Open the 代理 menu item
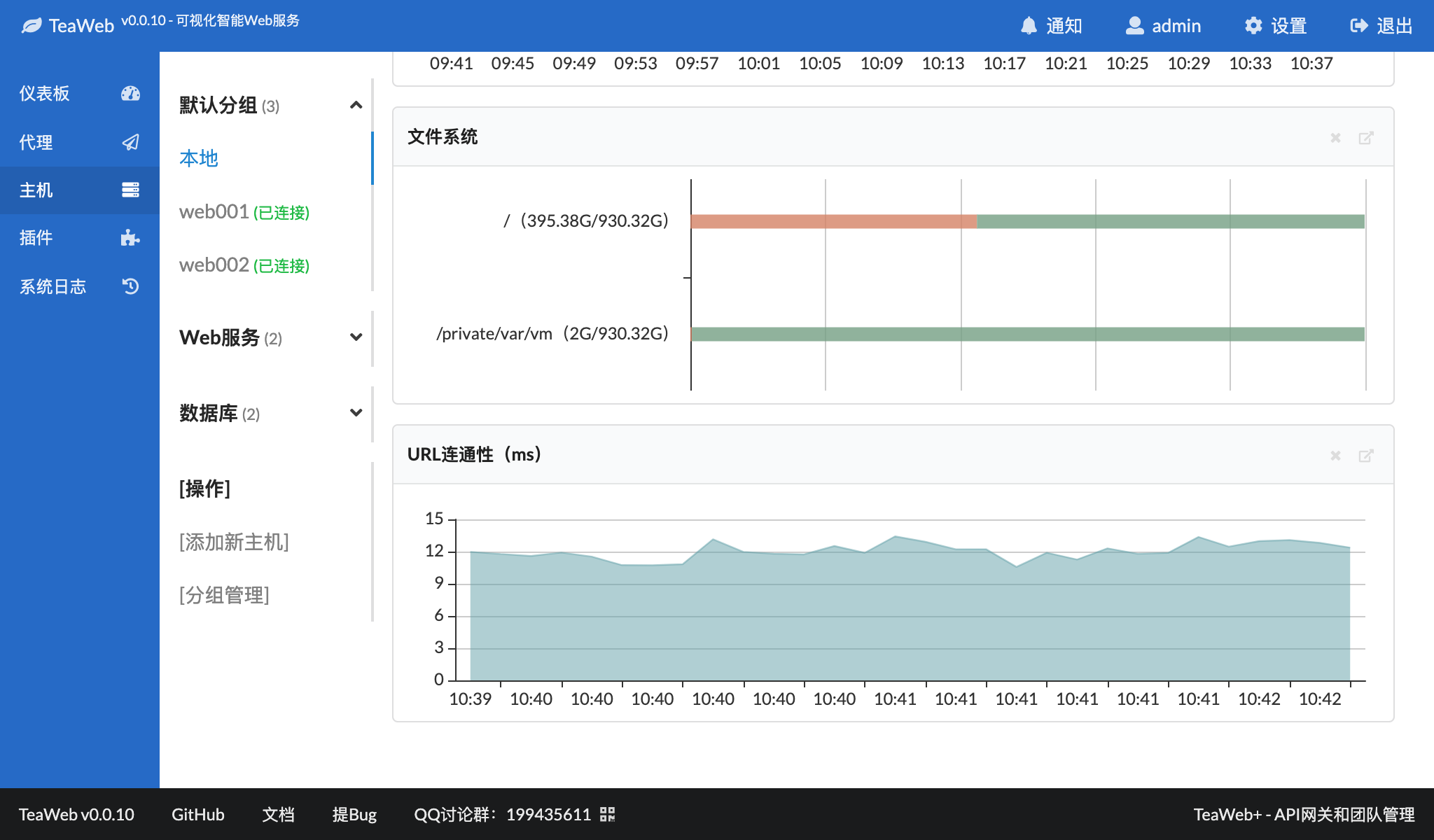The width and height of the screenshot is (1434, 840). click(80, 142)
